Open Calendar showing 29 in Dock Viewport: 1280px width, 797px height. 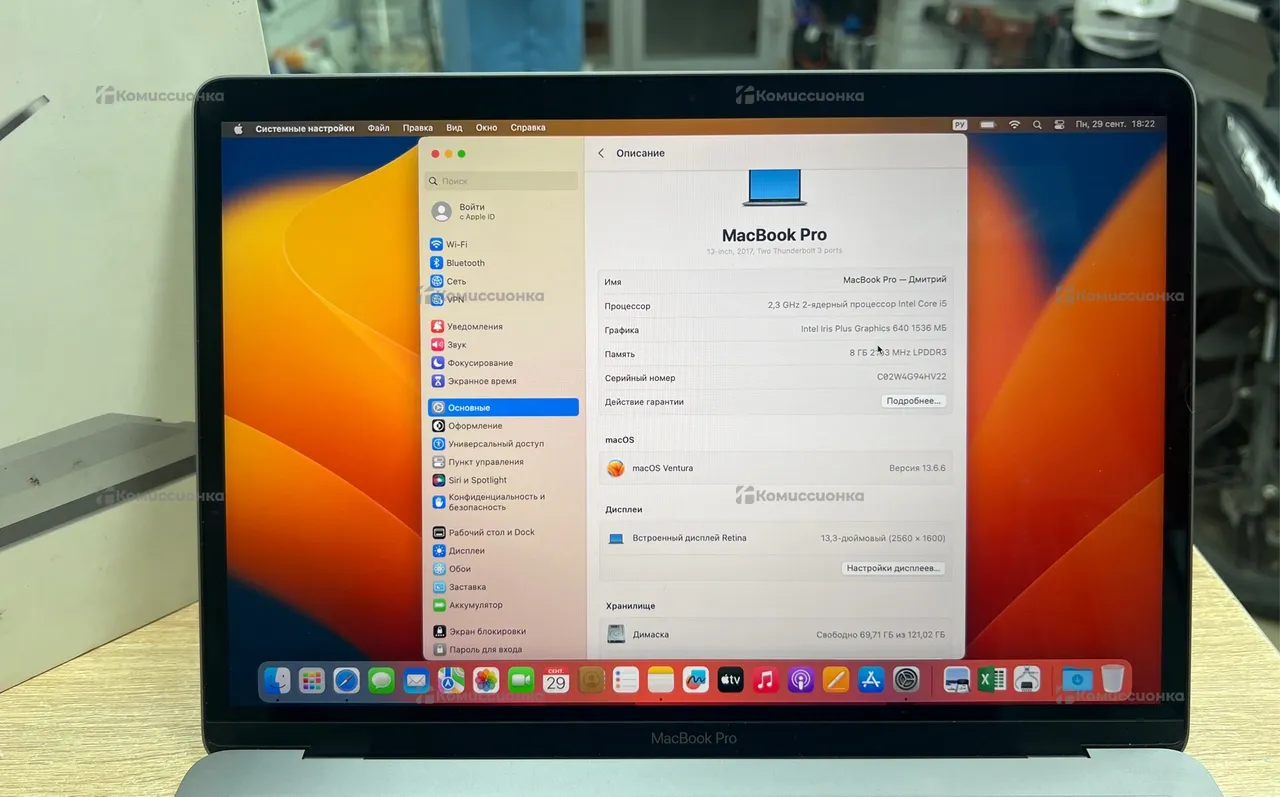(x=556, y=681)
